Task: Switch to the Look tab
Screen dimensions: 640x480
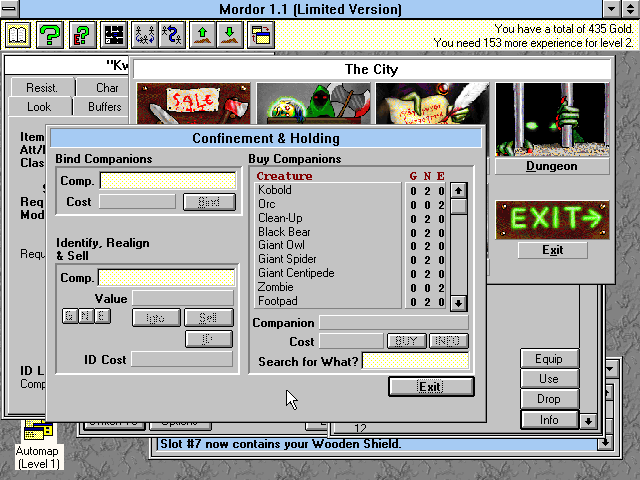Action: pos(39,107)
